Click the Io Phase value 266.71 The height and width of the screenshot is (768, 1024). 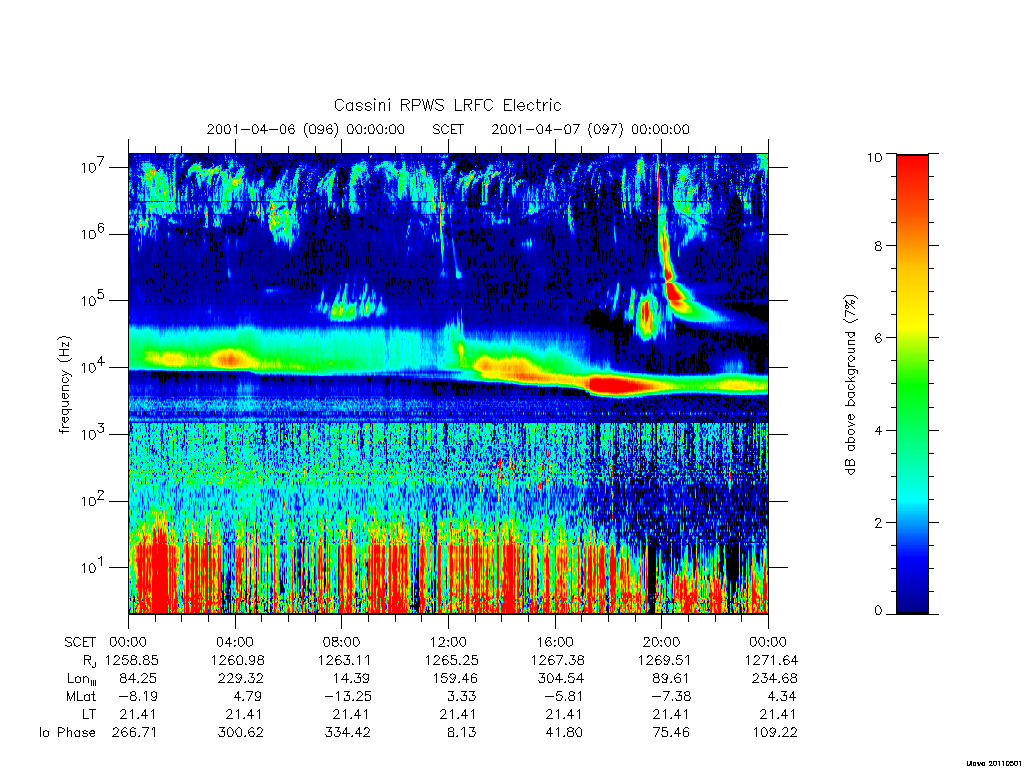coord(135,733)
